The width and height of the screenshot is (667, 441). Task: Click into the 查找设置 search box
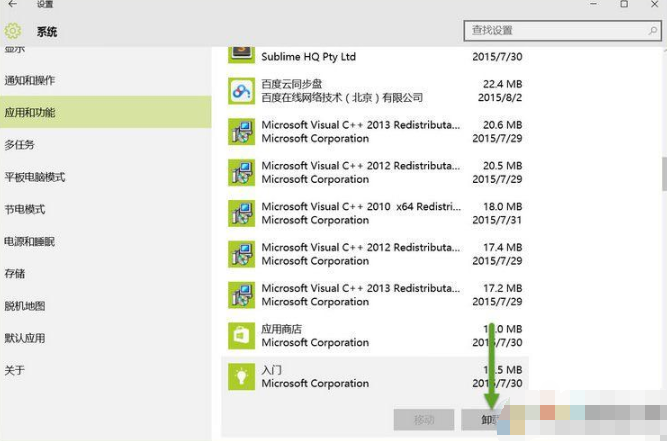tap(560, 31)
